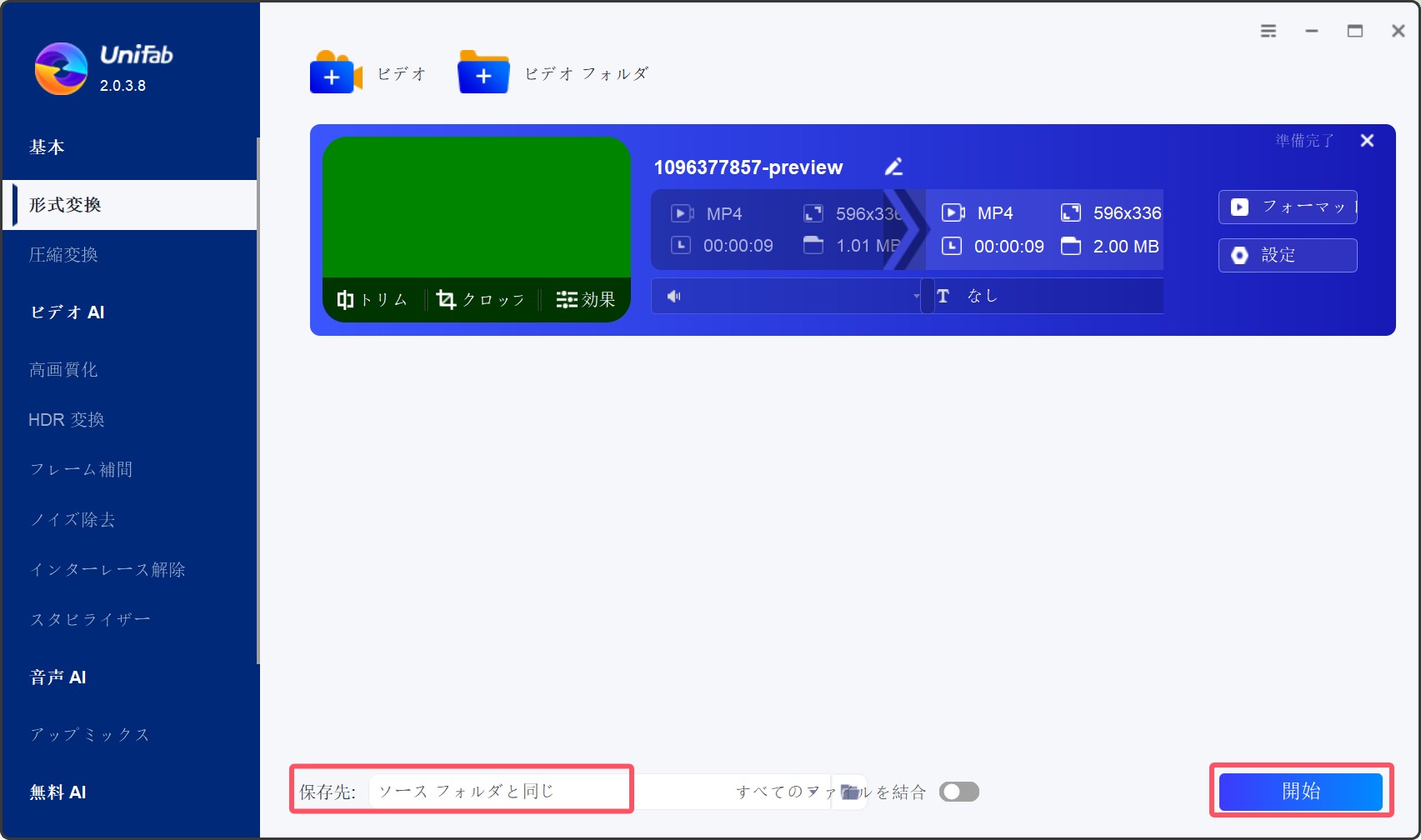Rename the file using the pencil edit icon
This screenshot has width=1421, height=840.
(x=893, y=167)
